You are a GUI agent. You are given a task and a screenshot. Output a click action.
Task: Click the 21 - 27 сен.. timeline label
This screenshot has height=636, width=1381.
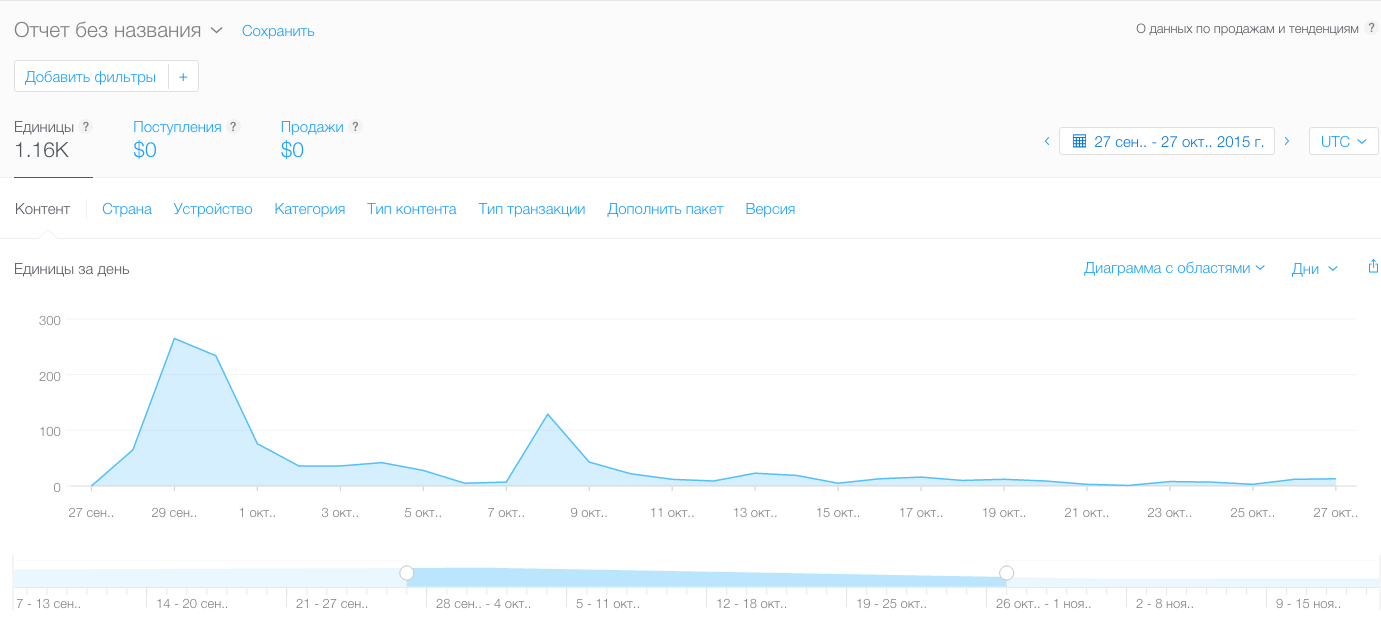[332, 604]
